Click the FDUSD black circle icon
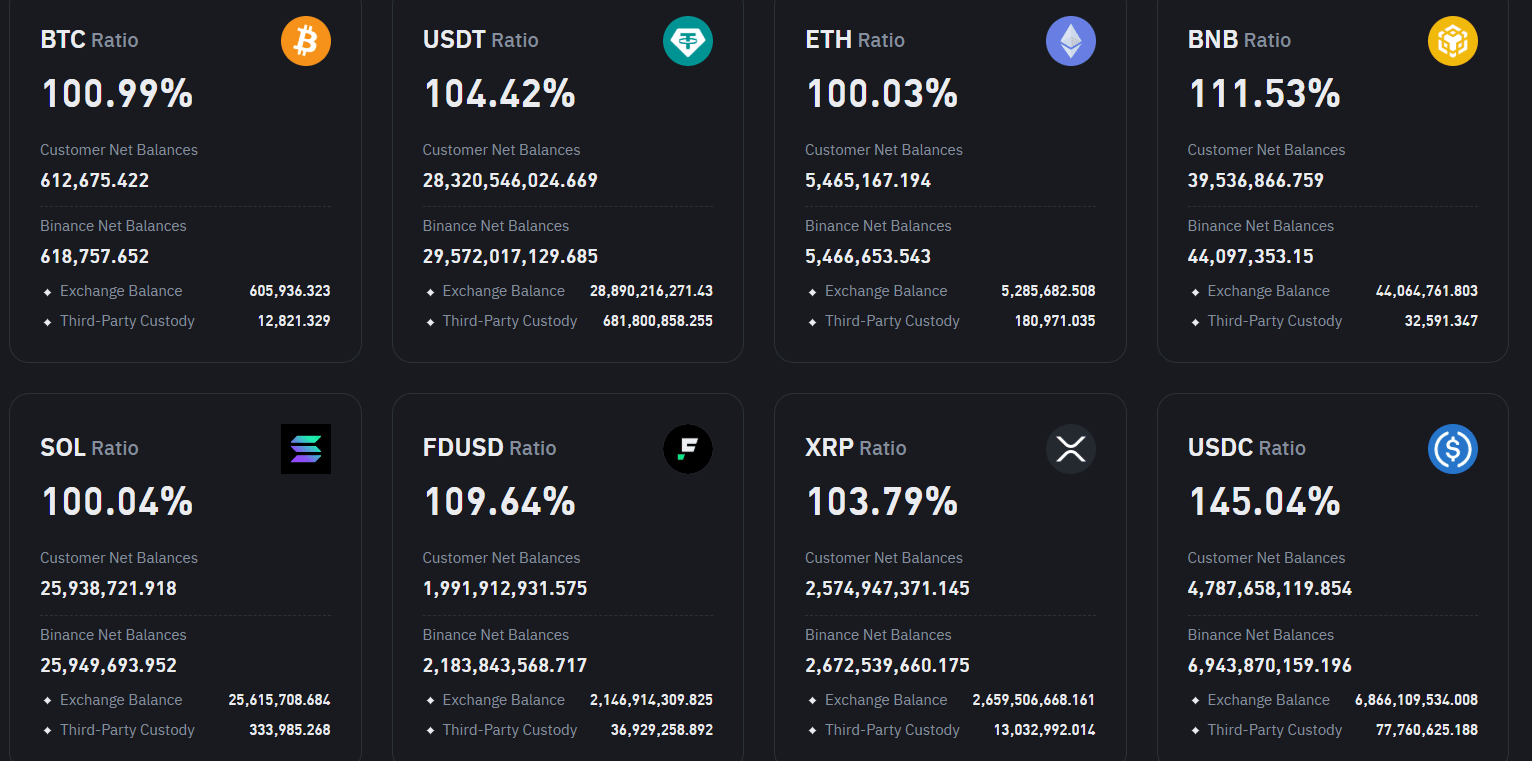Viewport: 1532px width, 761px height. click(688, 449)
